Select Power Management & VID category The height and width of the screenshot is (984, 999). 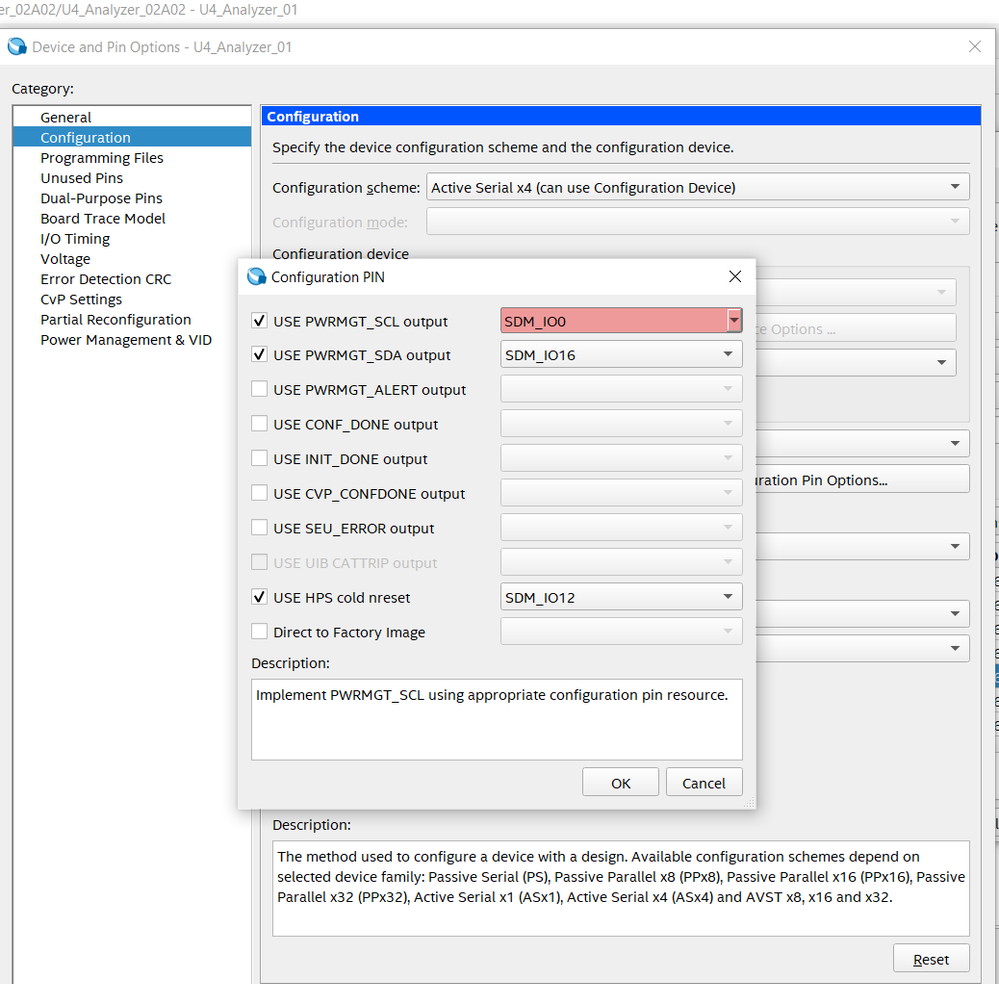tap(132, 340)
